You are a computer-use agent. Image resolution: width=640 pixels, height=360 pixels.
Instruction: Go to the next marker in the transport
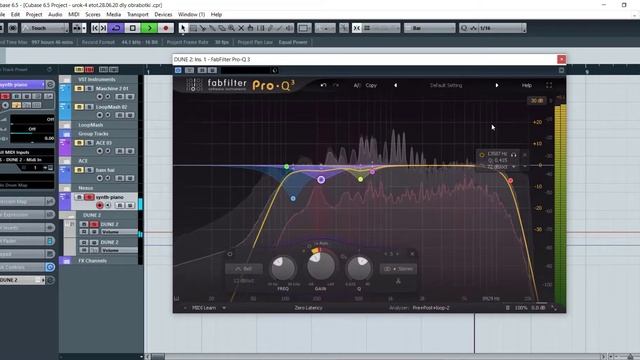pyautogui.click(x=104, y=28)
